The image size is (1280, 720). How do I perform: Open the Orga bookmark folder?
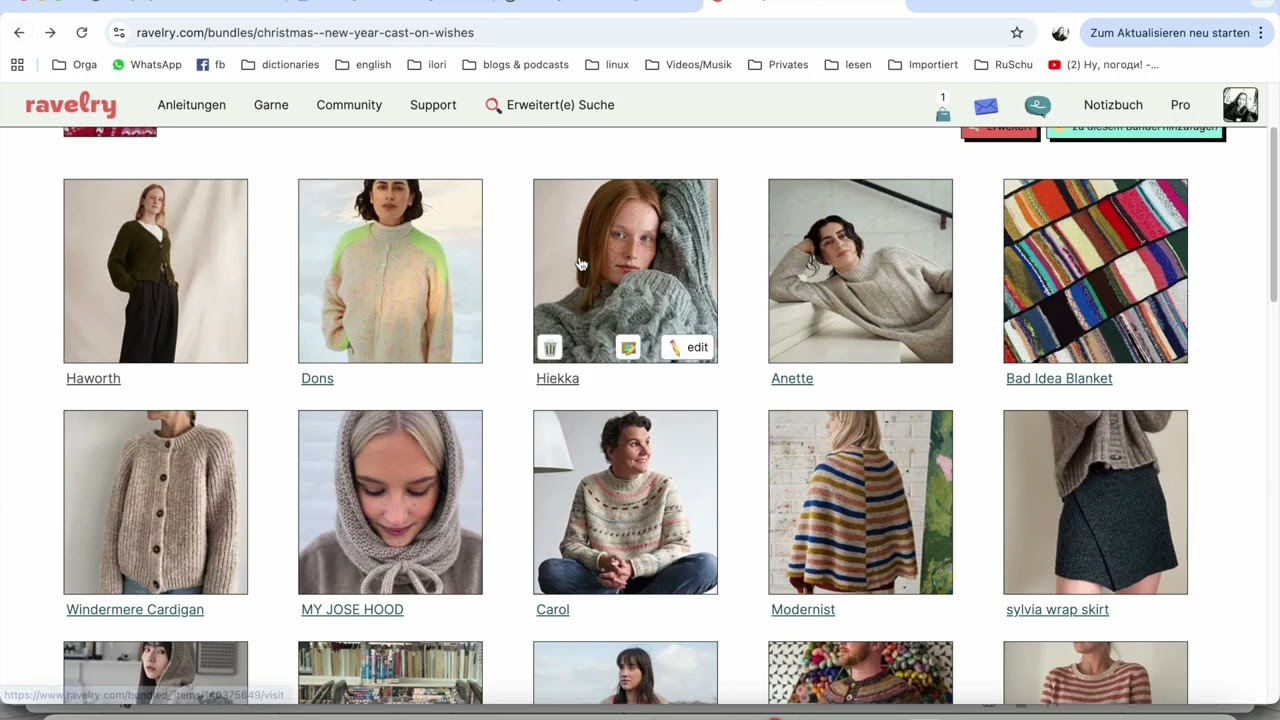(x=74, y=65)
